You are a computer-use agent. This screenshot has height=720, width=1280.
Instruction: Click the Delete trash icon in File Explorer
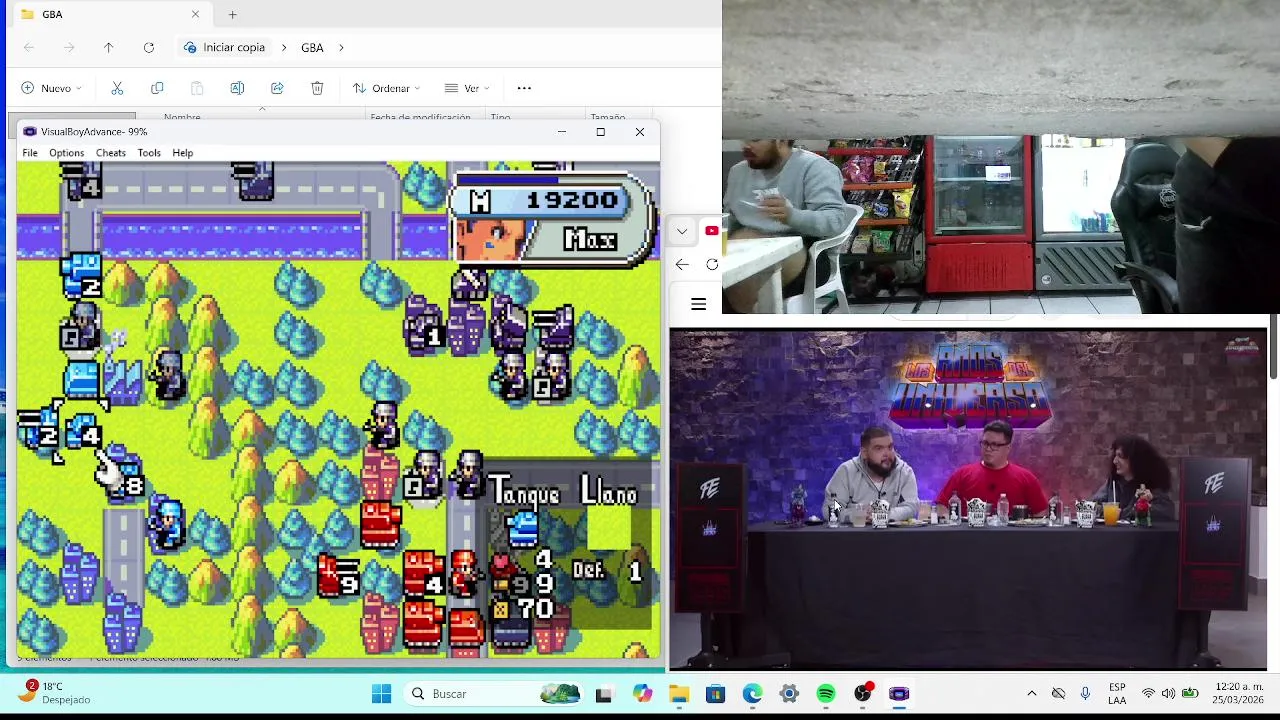(x=317, y=88)
